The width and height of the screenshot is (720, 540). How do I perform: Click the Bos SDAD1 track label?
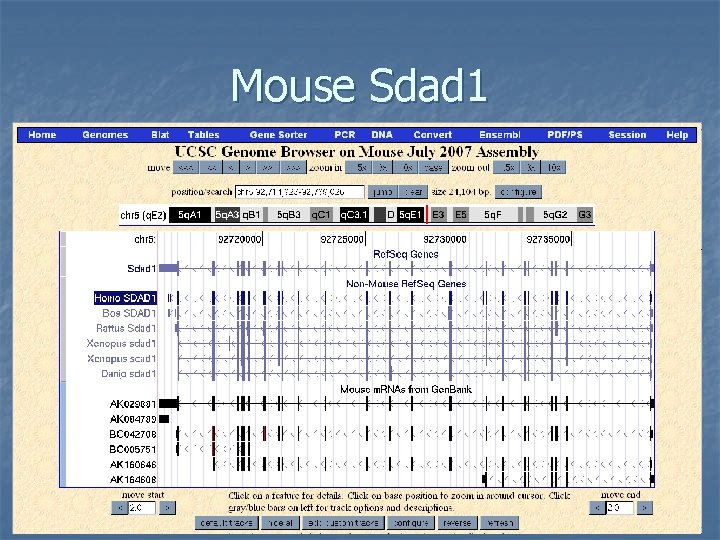[129, 313]
